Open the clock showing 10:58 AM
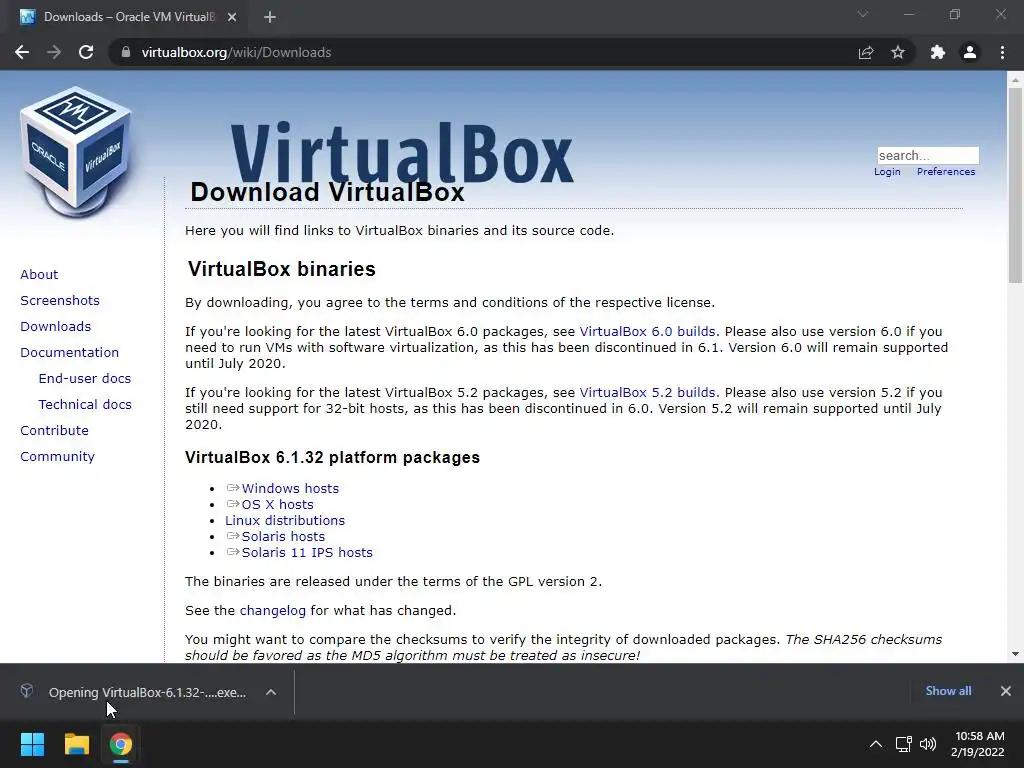 click(x=978, y=744)
